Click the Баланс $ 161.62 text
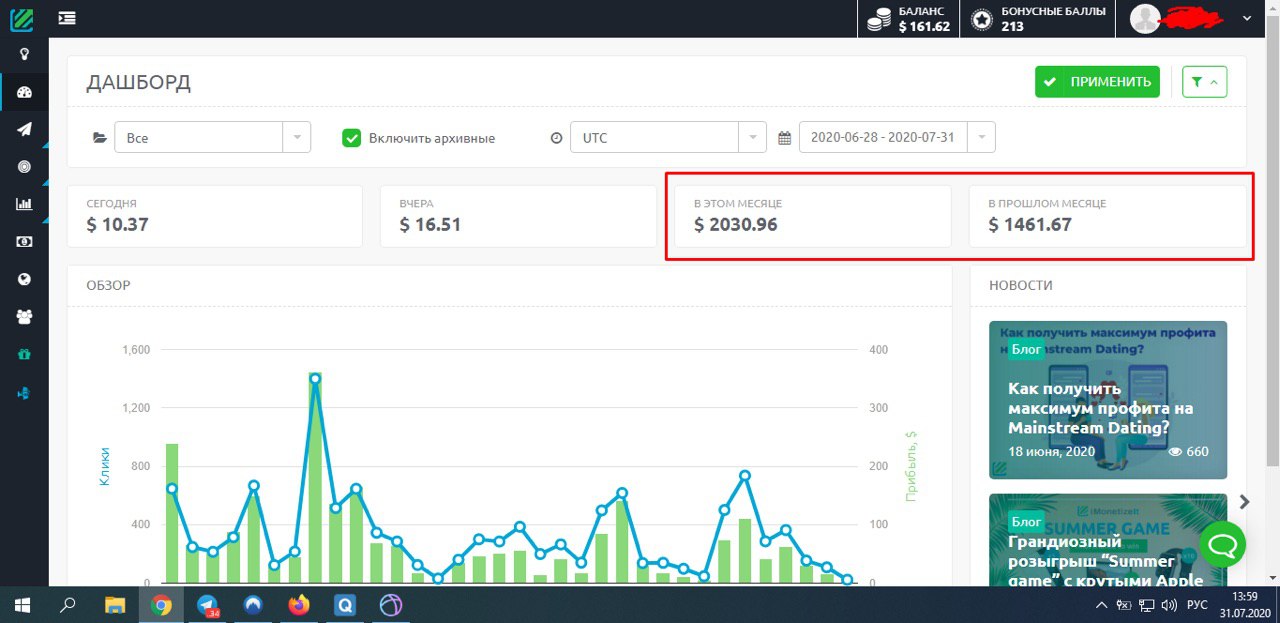Image resolution: width=1280 pixels, height=623 pixels. point(924,19)
